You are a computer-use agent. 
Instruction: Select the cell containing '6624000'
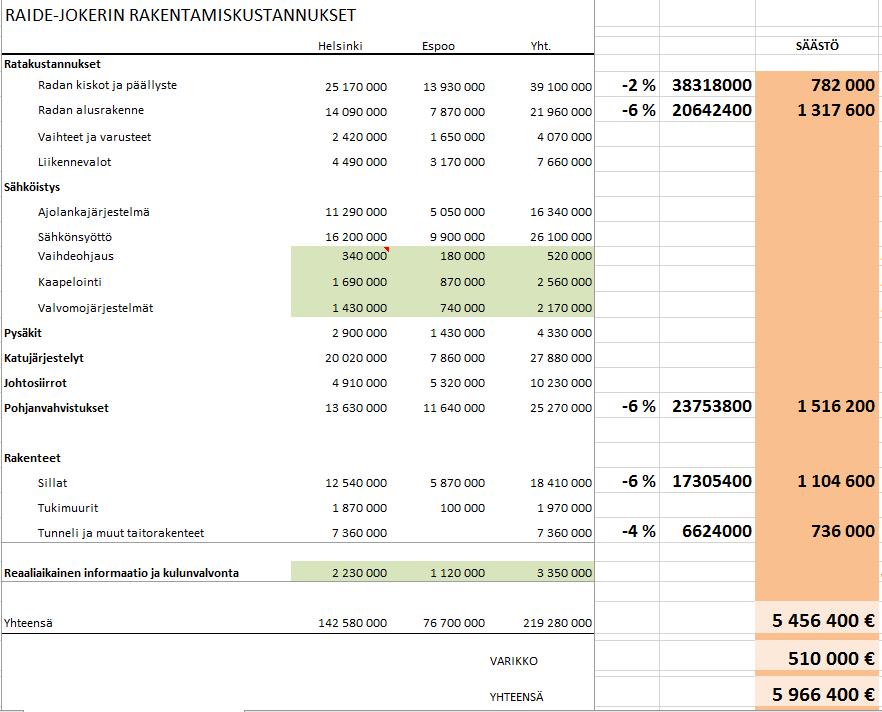tap(717, 531)
